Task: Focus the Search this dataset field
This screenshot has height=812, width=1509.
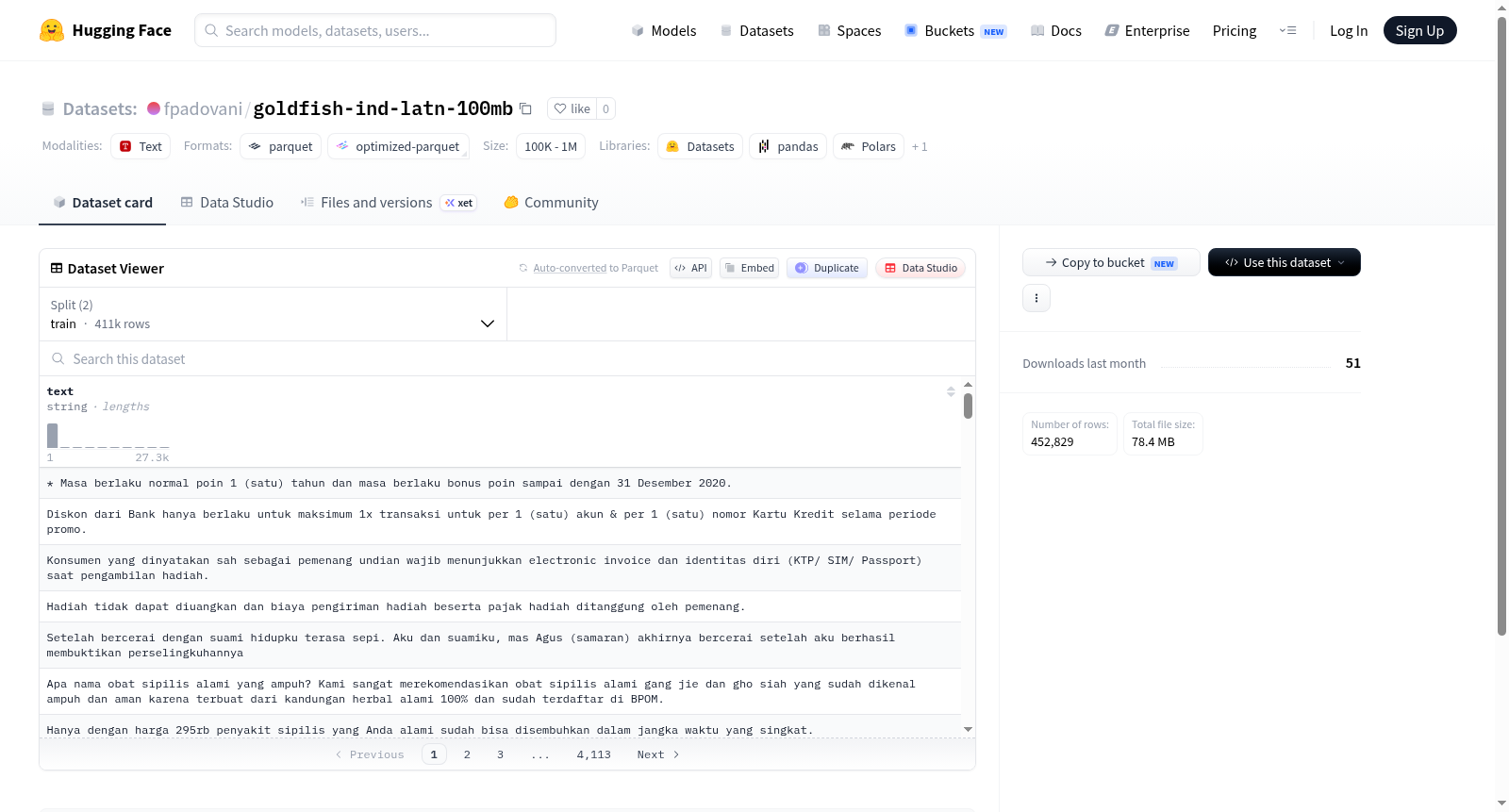Action: click(507, 358)
